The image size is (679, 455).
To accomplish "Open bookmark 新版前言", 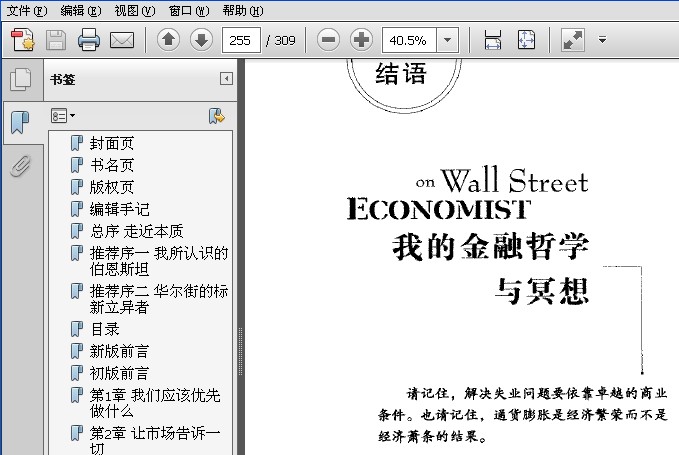I will (x=120, y=351).
